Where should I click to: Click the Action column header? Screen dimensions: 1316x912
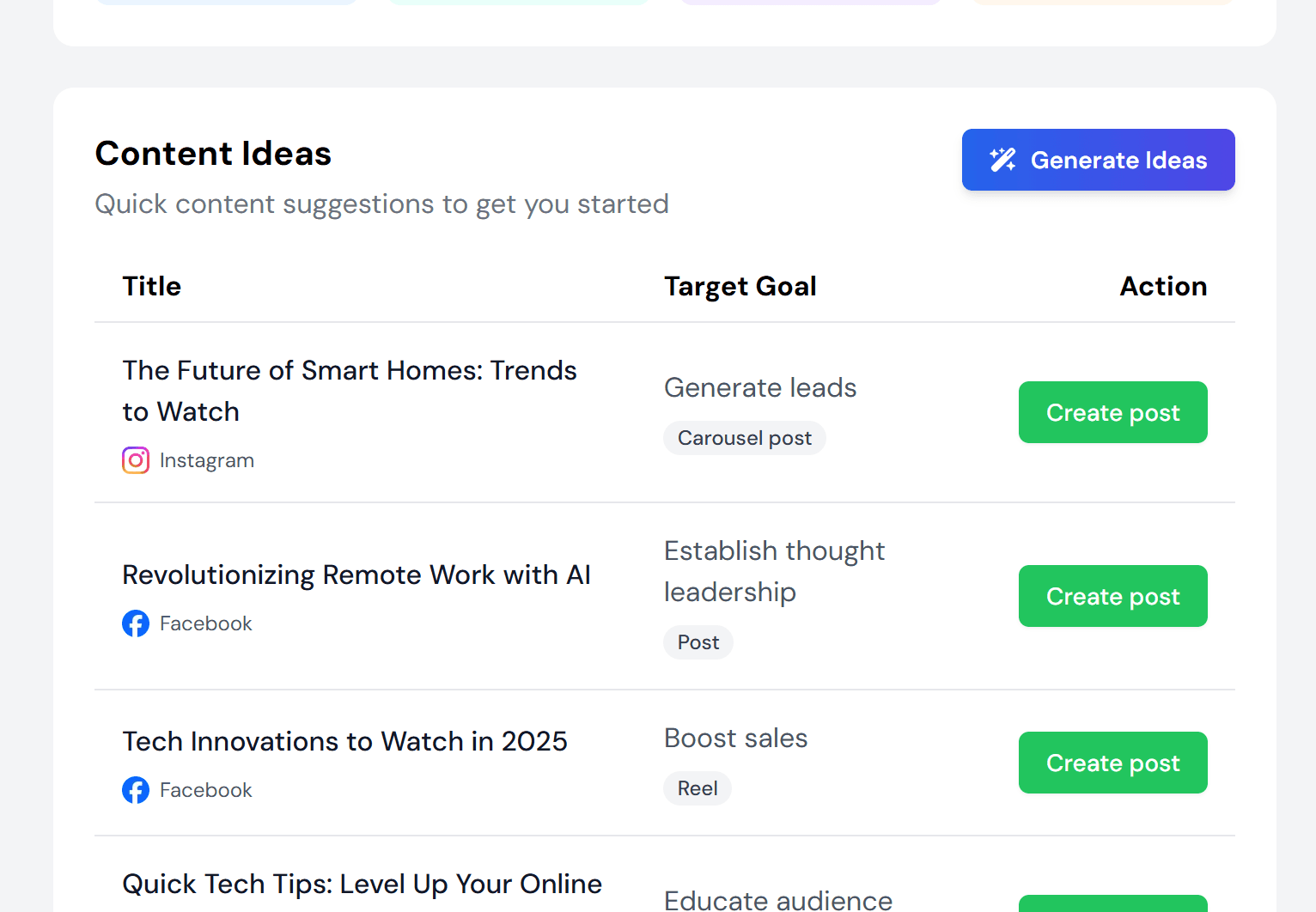click(x=1163, y=286)
